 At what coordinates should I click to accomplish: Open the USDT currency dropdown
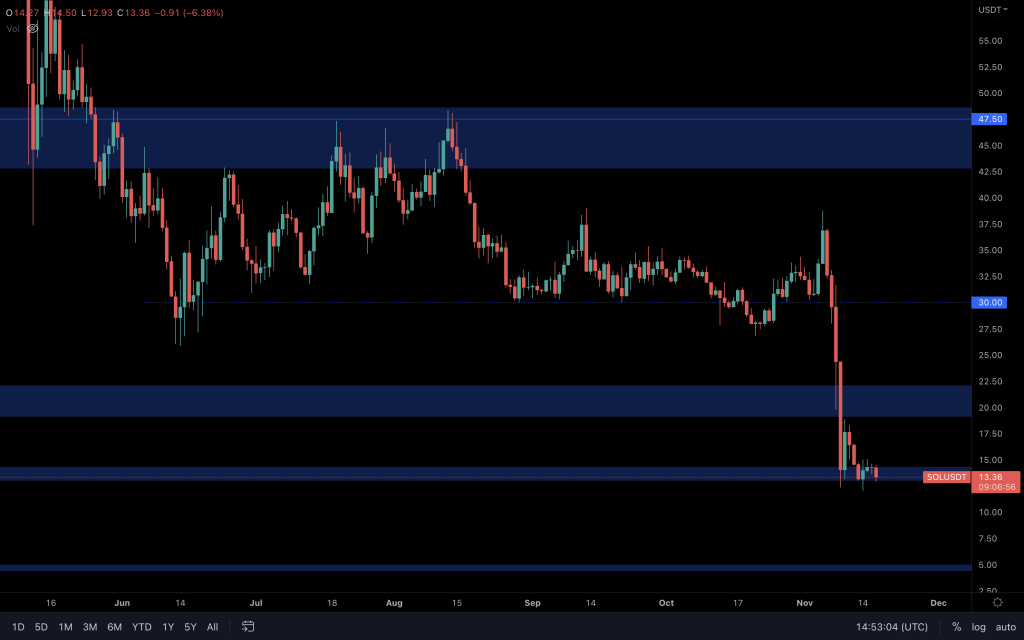tap(993, 10)
